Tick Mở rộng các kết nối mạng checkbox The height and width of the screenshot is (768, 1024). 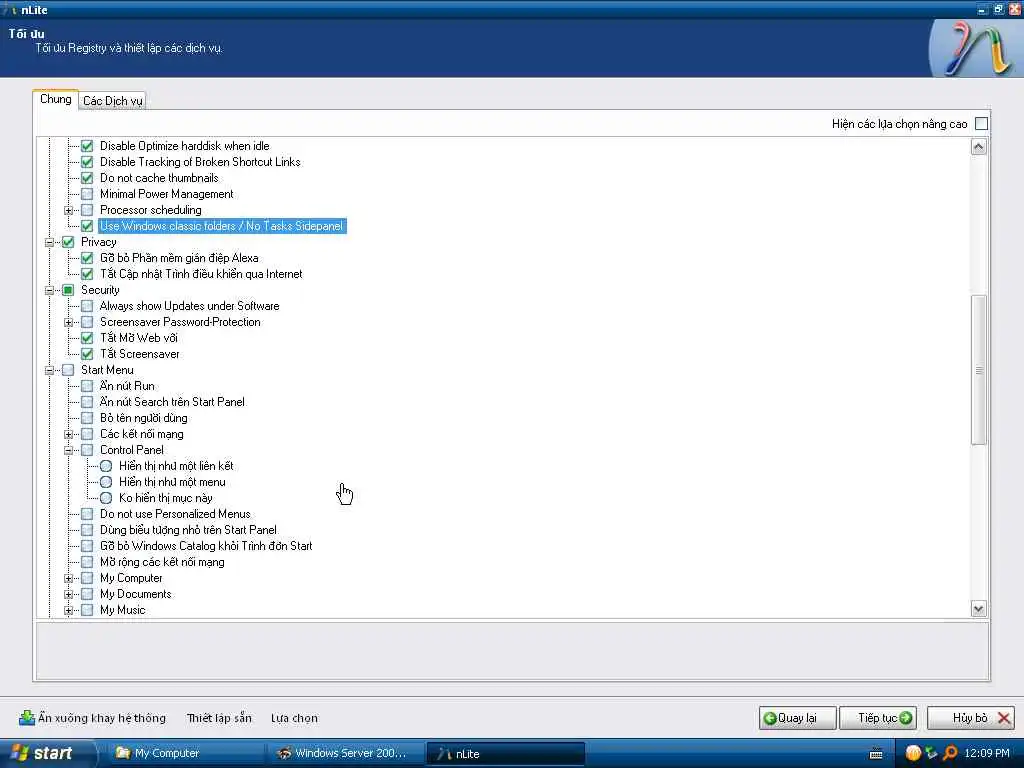tap(87, 562)
